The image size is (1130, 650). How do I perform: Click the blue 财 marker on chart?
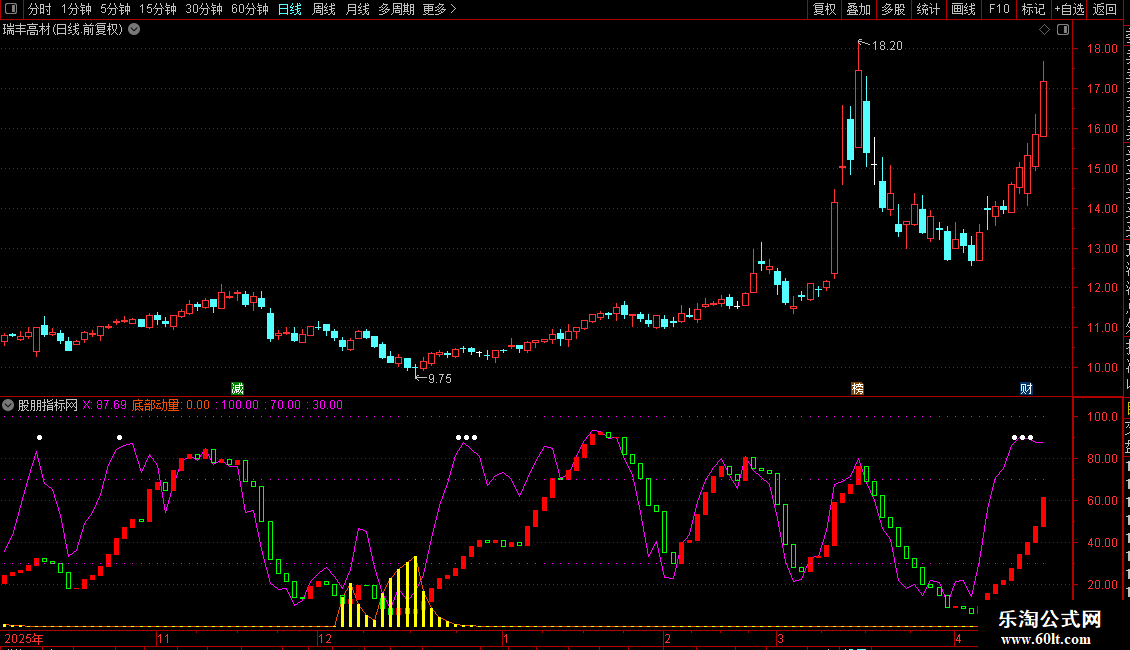[1026, 388]
